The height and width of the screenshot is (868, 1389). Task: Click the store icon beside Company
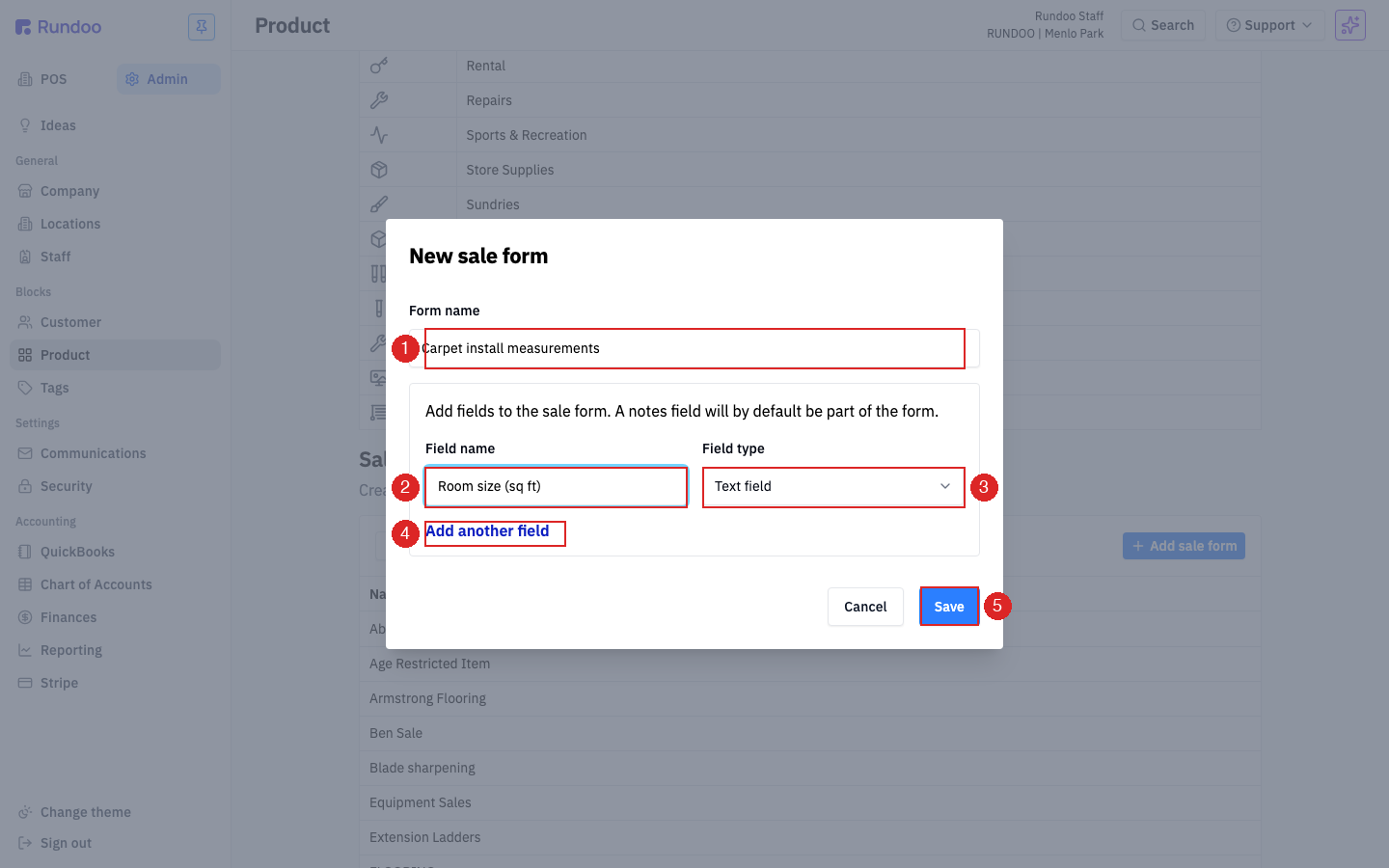coord(25,191)
